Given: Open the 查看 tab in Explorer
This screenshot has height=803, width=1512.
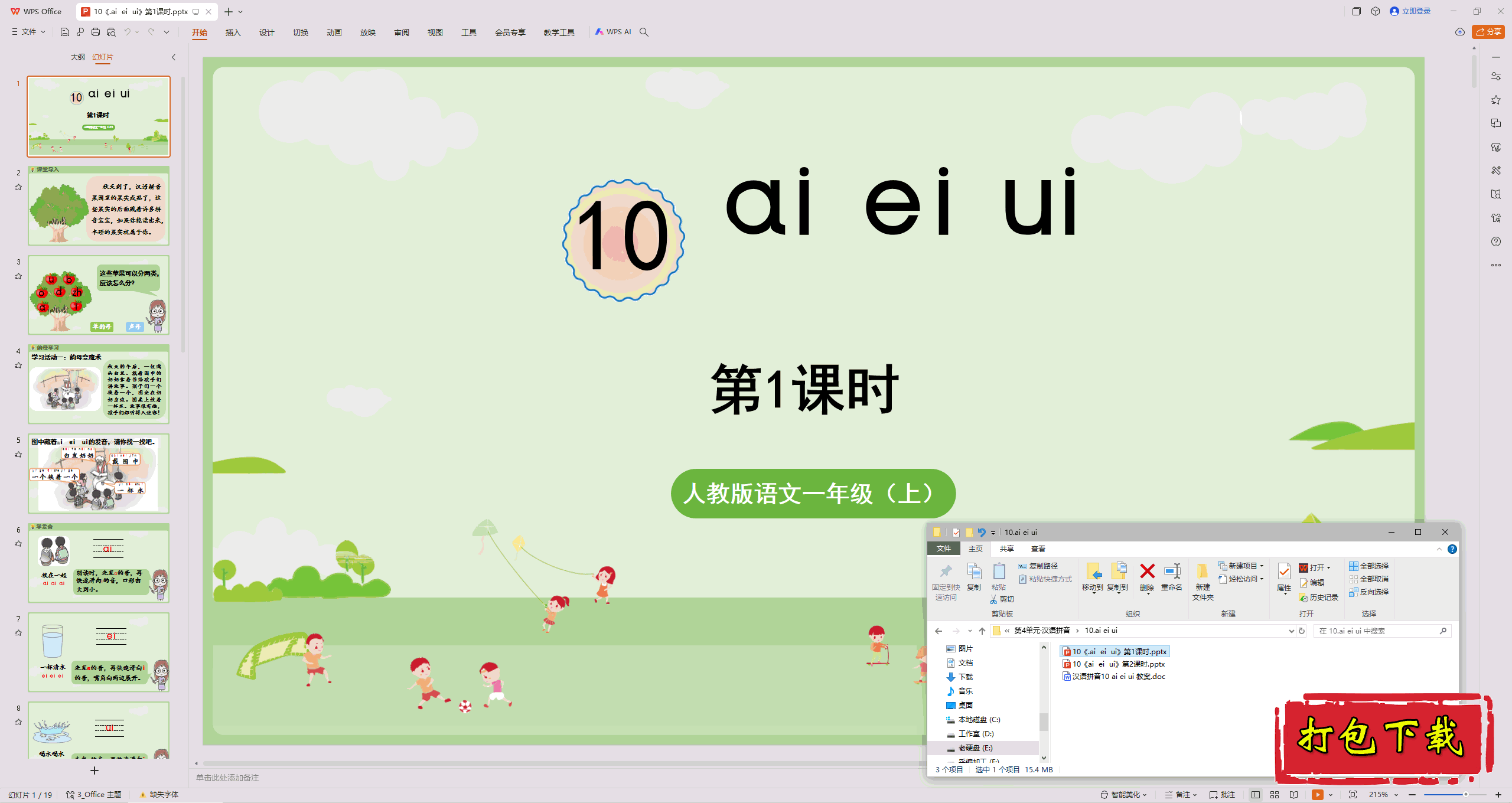Looking at the screenshot, I should pos(1038,549).
